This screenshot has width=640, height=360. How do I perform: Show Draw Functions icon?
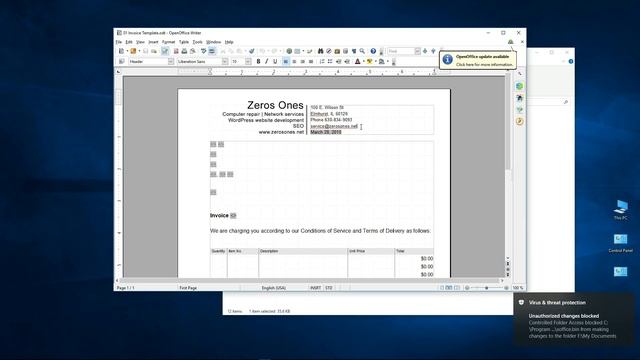[x=309, y=51]
